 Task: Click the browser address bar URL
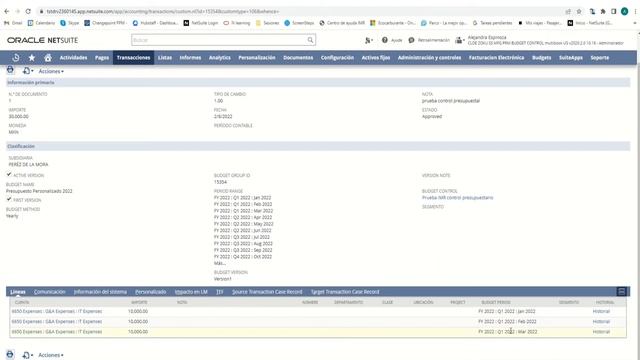click(162, 11)
